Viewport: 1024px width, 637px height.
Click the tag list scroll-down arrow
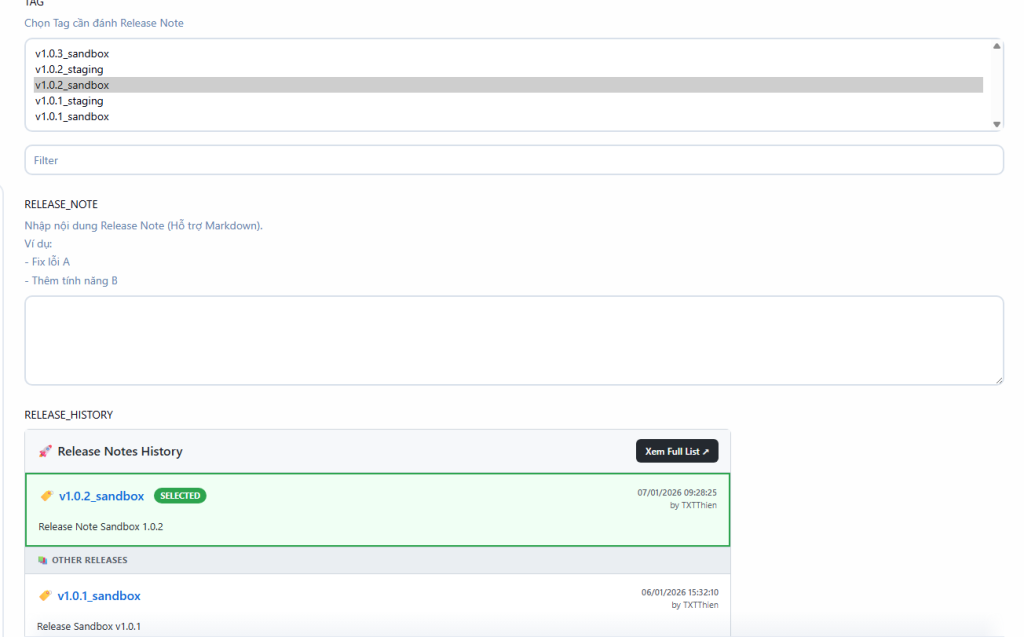pos(996,124)
